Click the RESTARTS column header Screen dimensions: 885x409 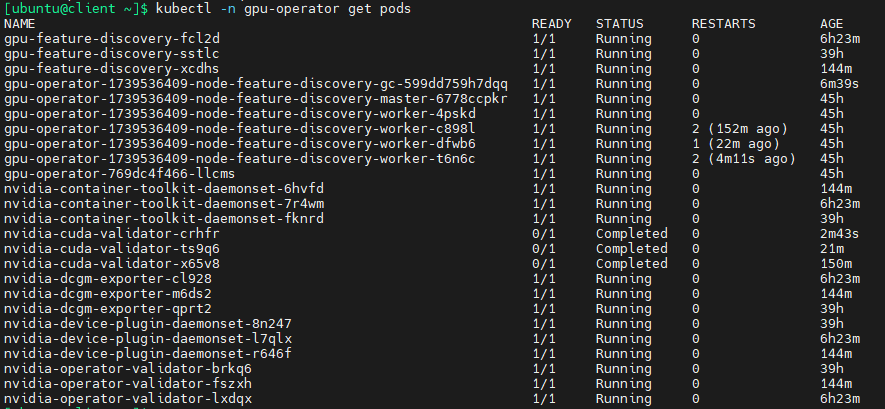[724, 24]
